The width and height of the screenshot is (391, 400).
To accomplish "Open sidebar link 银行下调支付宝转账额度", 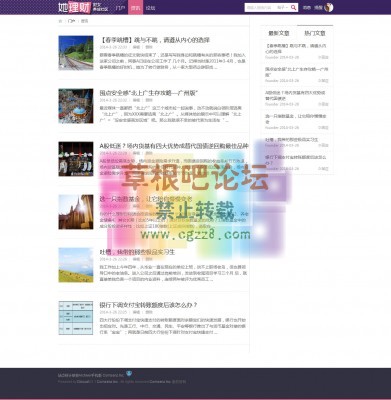I will point(296,160).
